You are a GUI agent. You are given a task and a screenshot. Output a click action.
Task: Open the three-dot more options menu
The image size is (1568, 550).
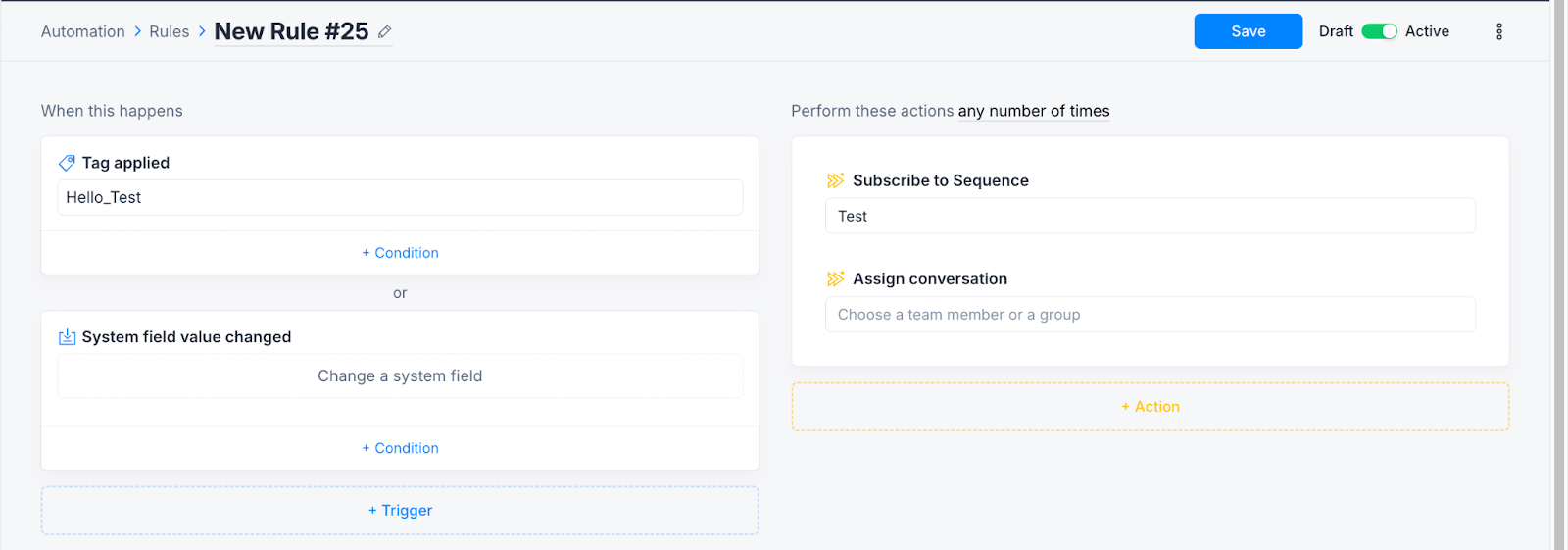(x=1498, y=31)
